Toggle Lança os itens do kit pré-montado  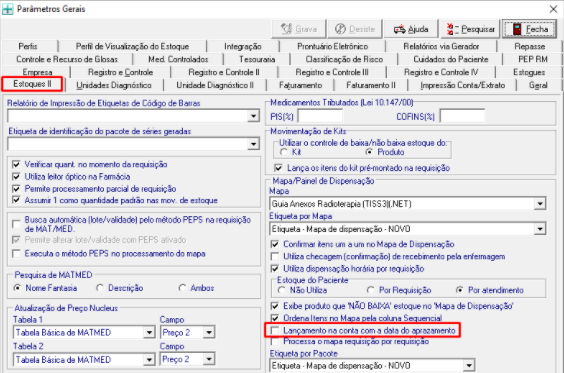(x=278, y=168)
